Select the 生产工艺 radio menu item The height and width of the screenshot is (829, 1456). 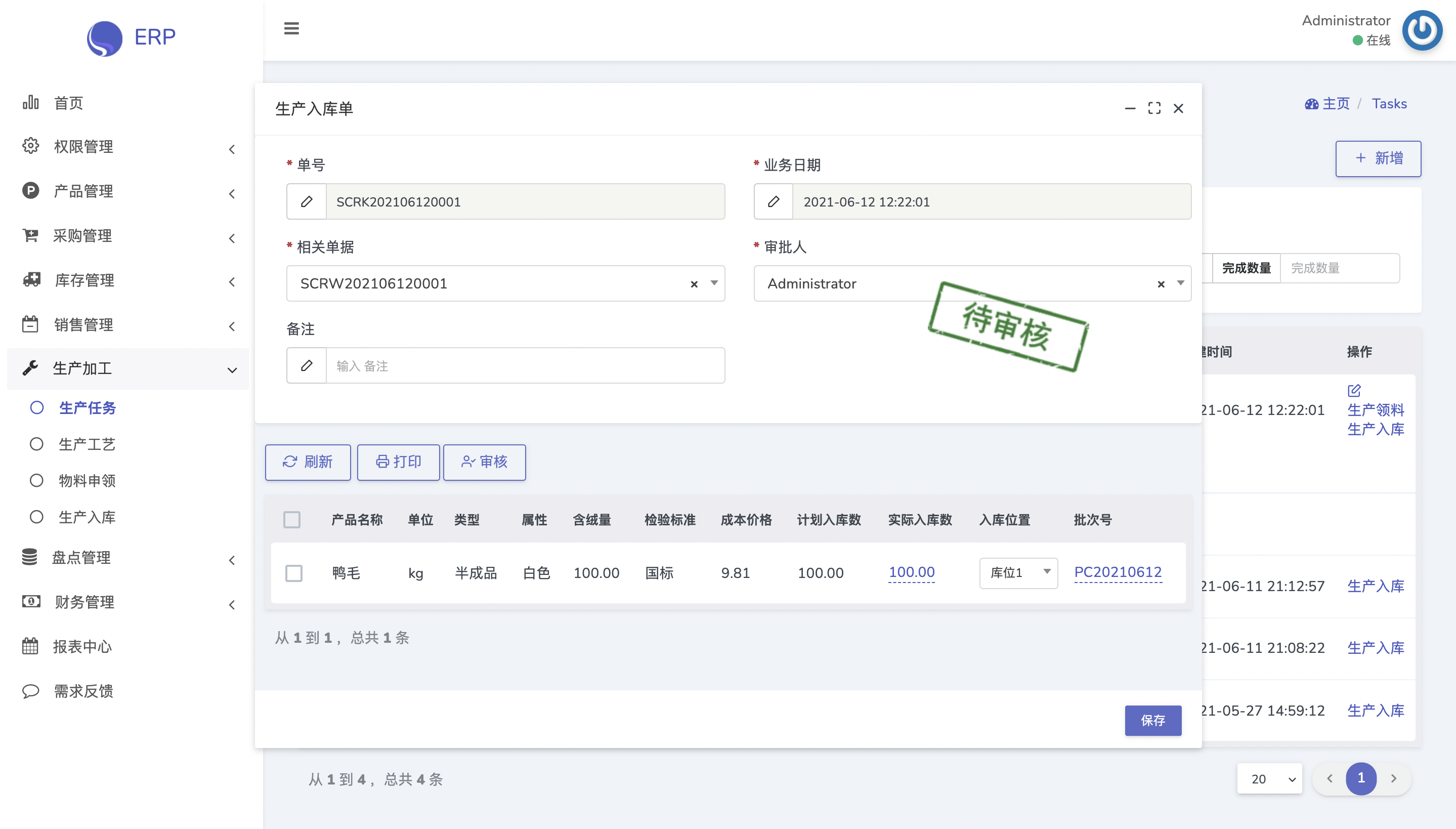point(87,444)
